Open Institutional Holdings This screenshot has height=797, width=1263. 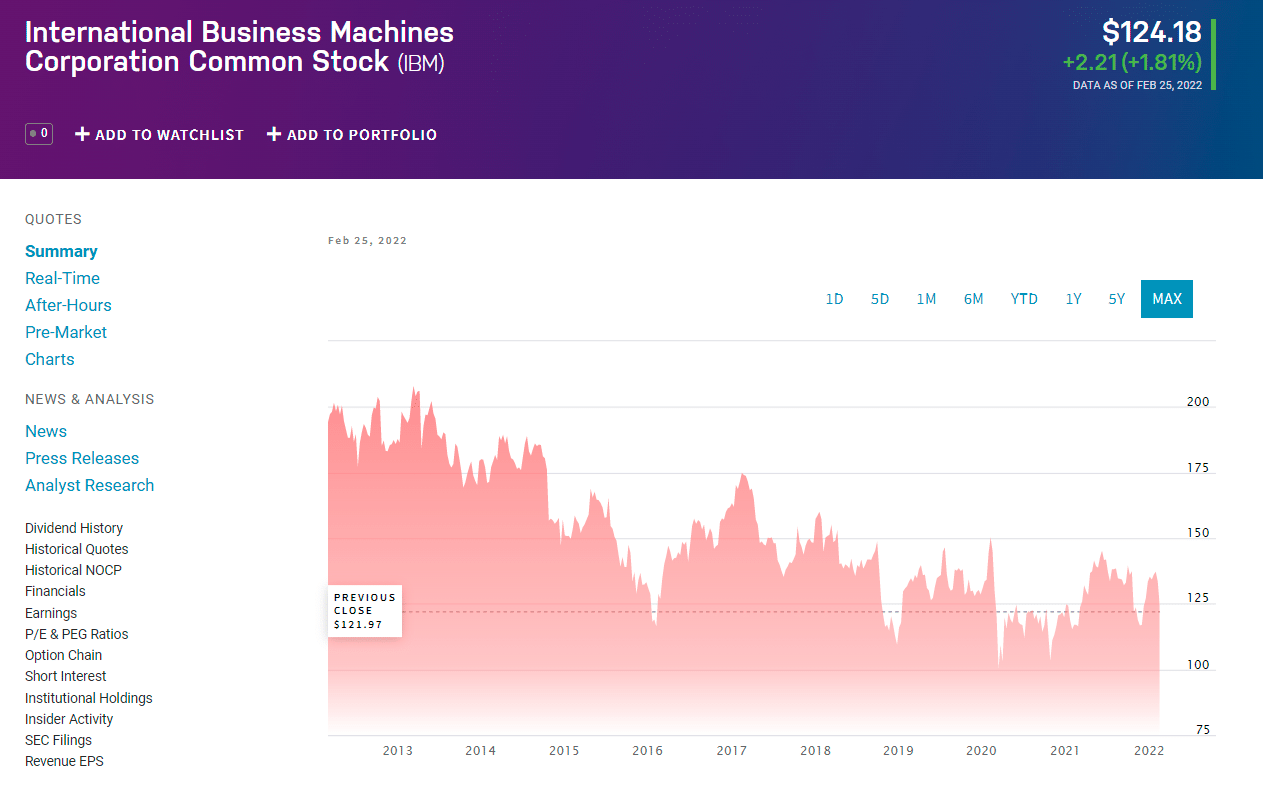coord(89,698)
